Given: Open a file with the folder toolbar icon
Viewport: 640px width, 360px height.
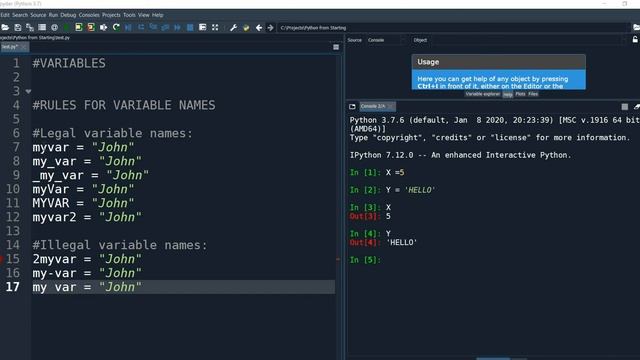Looking at the screenshot, I should click(5, 27).
